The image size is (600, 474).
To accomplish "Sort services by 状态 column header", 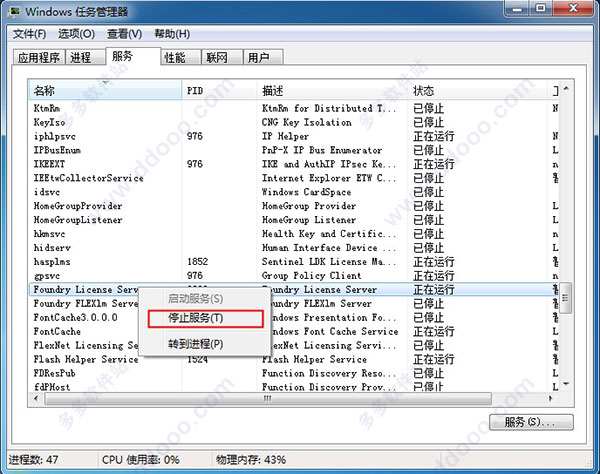I will point(478,91).
